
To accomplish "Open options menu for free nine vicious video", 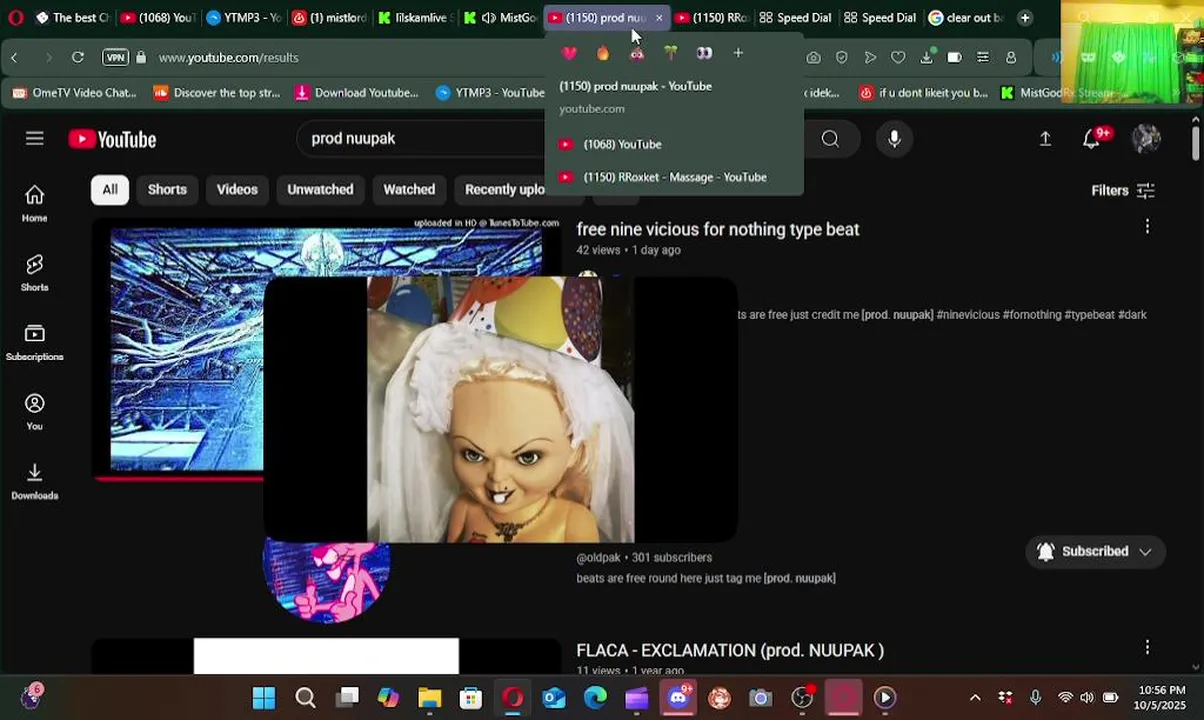I will pos(1147,227).
